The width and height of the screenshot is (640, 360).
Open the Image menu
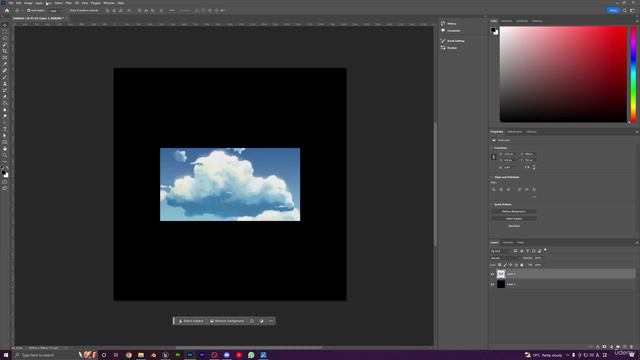click(x=28, y=3)
